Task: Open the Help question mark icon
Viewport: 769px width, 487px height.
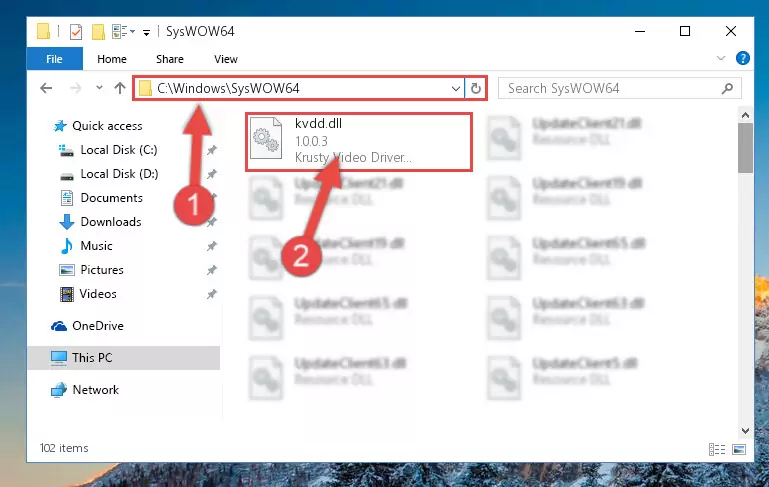Action: 743,58
